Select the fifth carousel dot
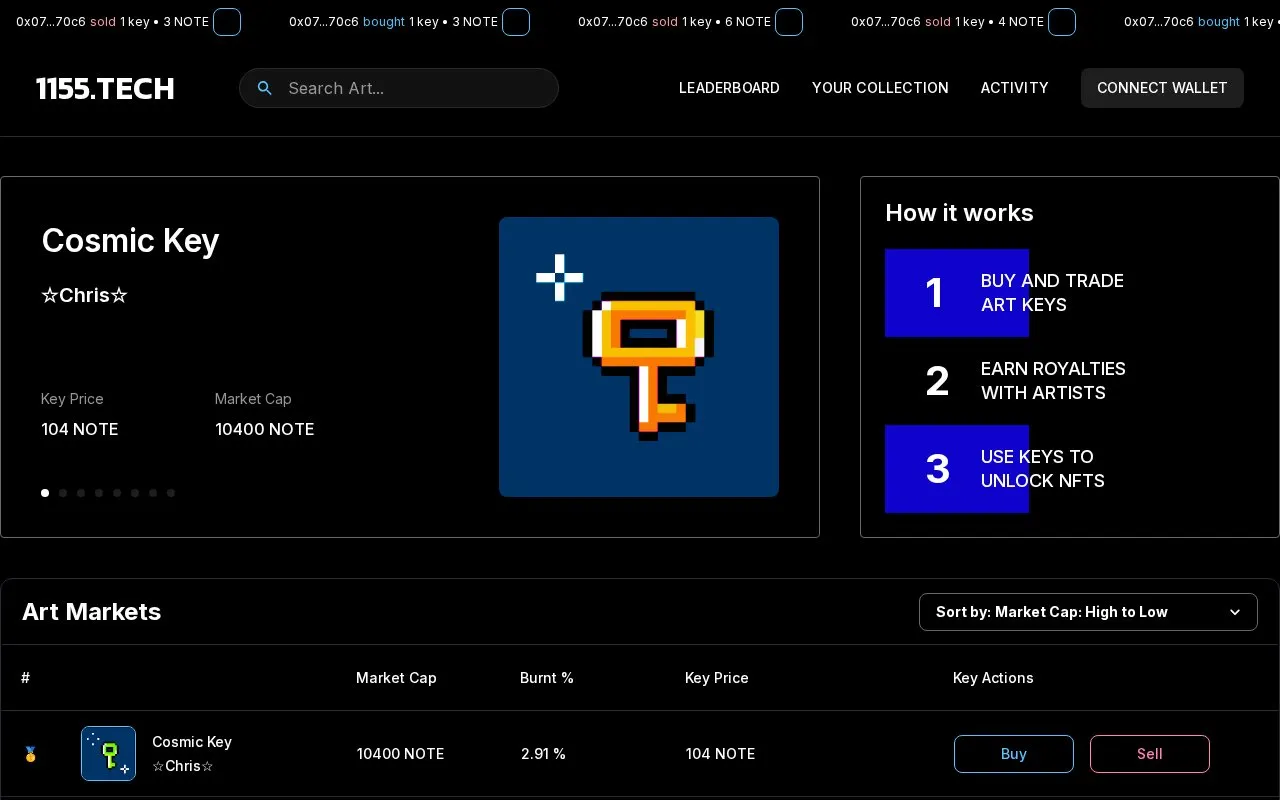The image size is (1280, 800). tap(117, 493)
